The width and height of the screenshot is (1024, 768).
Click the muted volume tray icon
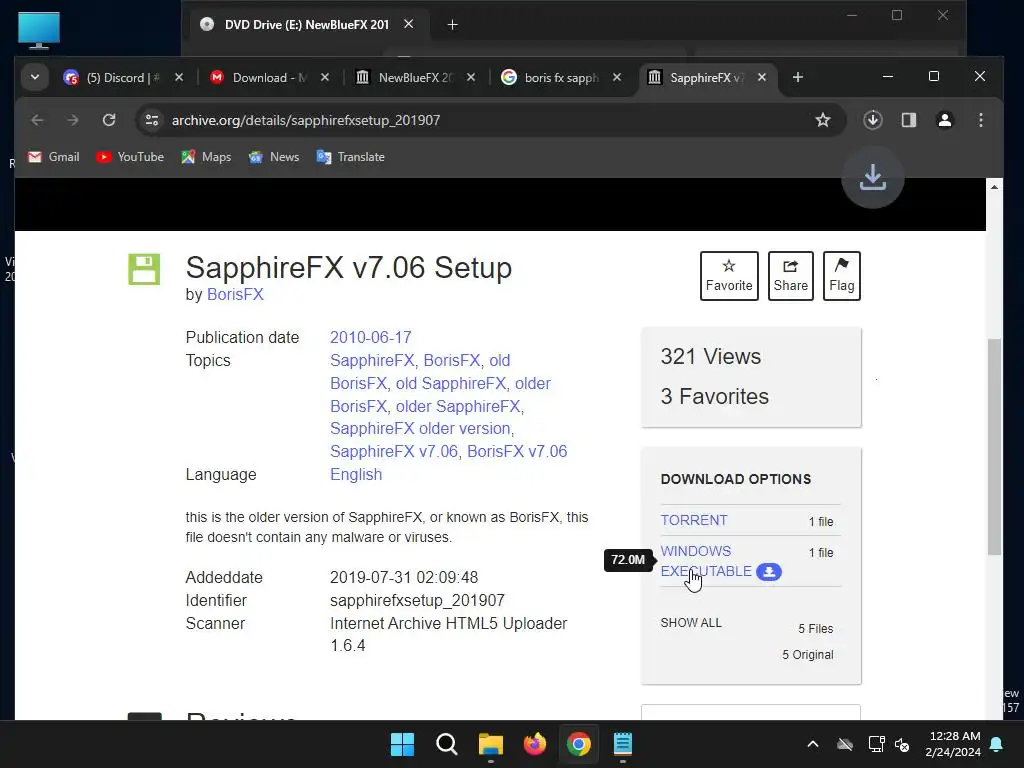tap(903, 744)
